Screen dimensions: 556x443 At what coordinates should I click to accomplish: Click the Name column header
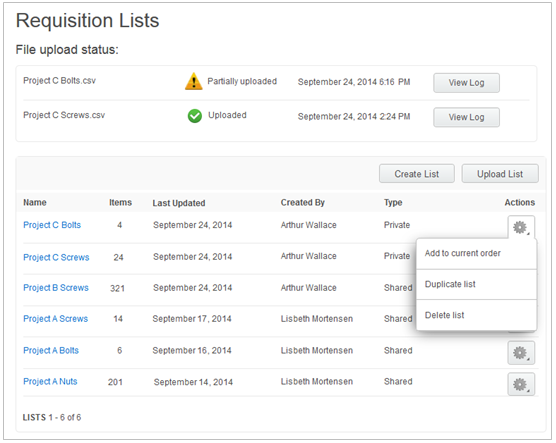coord(35,203)
